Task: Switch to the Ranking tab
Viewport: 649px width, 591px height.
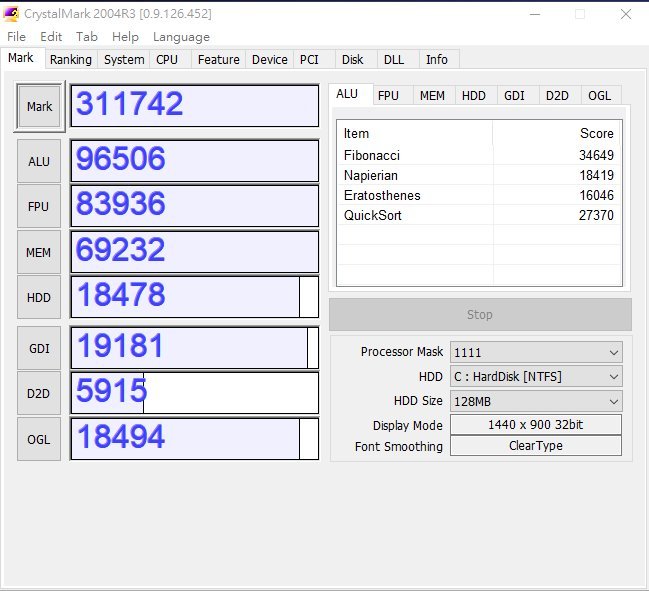Action: 71,60
